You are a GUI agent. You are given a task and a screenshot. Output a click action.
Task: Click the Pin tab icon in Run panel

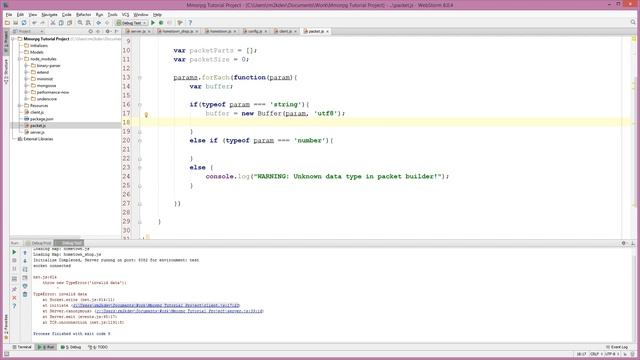pyautogui.click(x=14, y=289)
